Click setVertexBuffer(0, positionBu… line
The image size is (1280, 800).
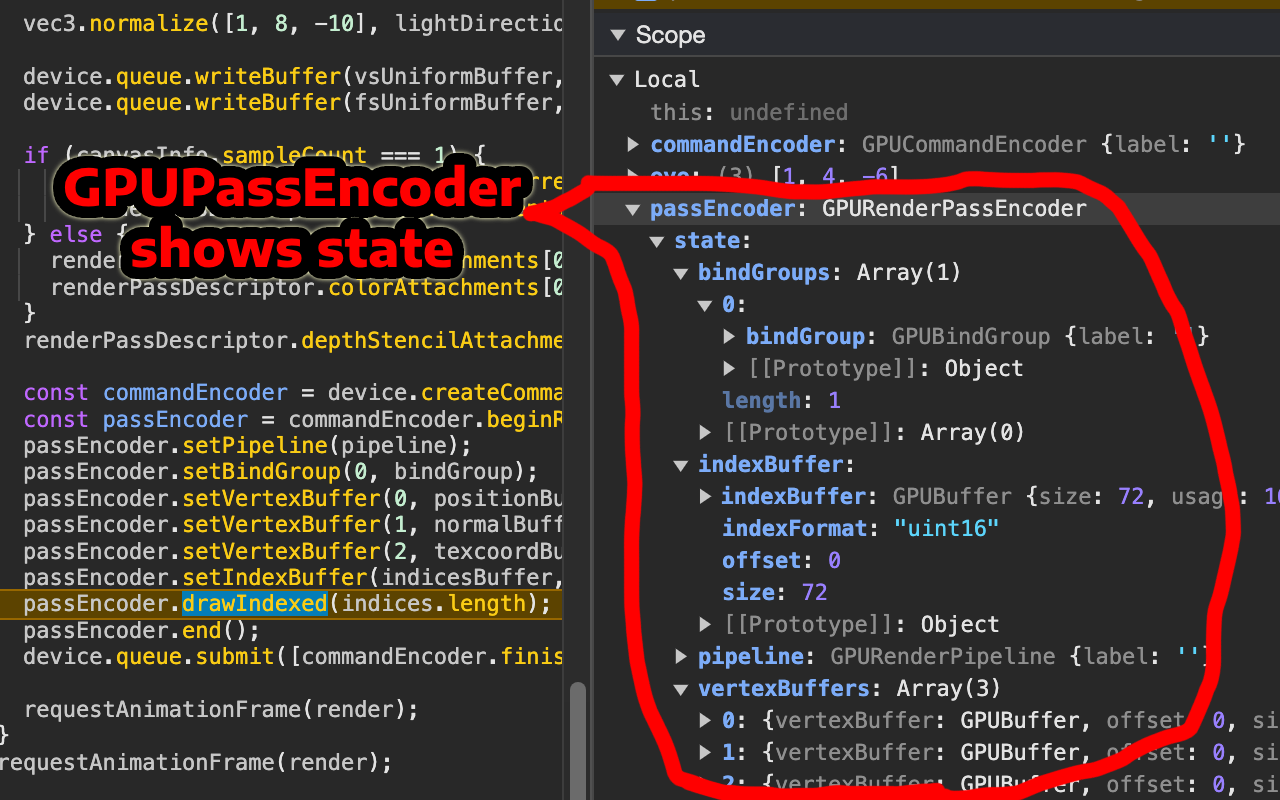tap(293, 498)
